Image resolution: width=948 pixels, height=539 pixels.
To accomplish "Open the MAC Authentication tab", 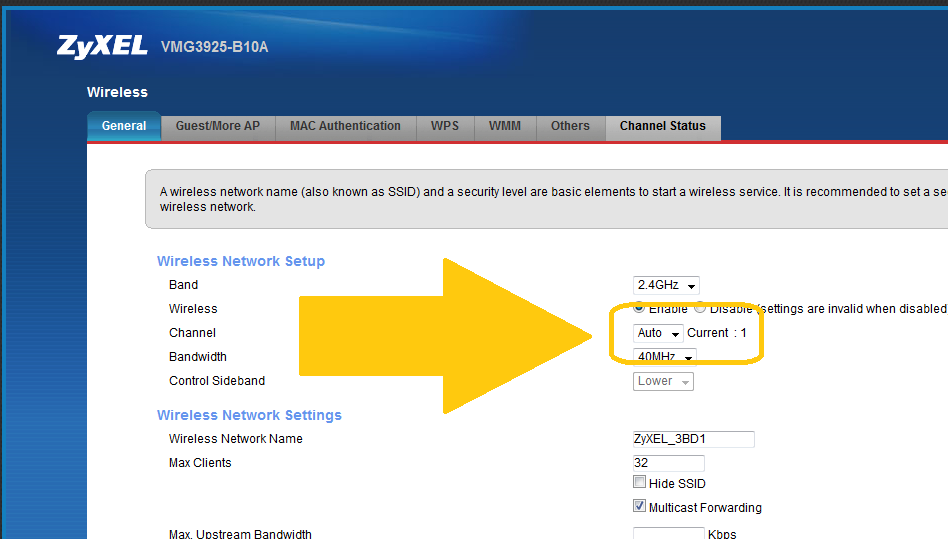I will pyautogui.click(x=345, y=126).
